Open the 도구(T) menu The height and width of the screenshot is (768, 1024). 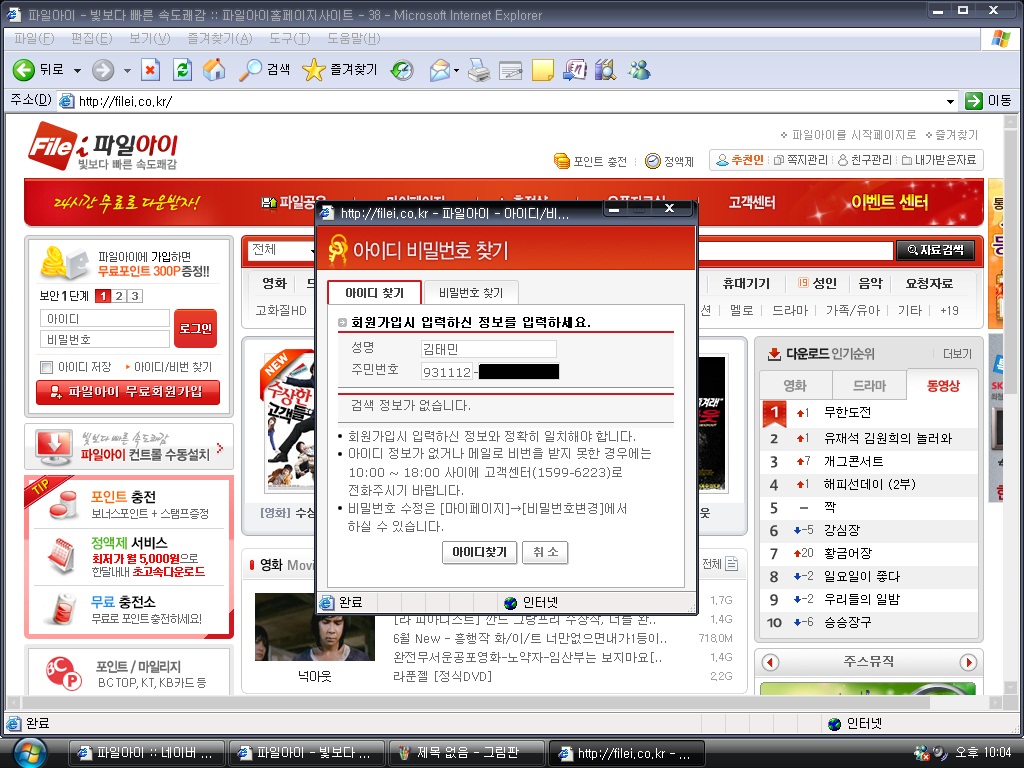(x=290, y=39)
